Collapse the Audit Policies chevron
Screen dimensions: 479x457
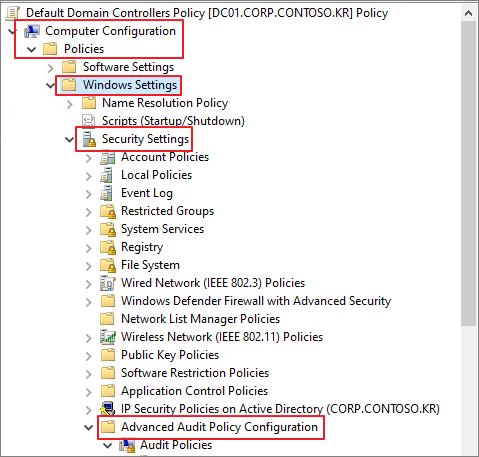pyautogui.click(x=107, y=446)
